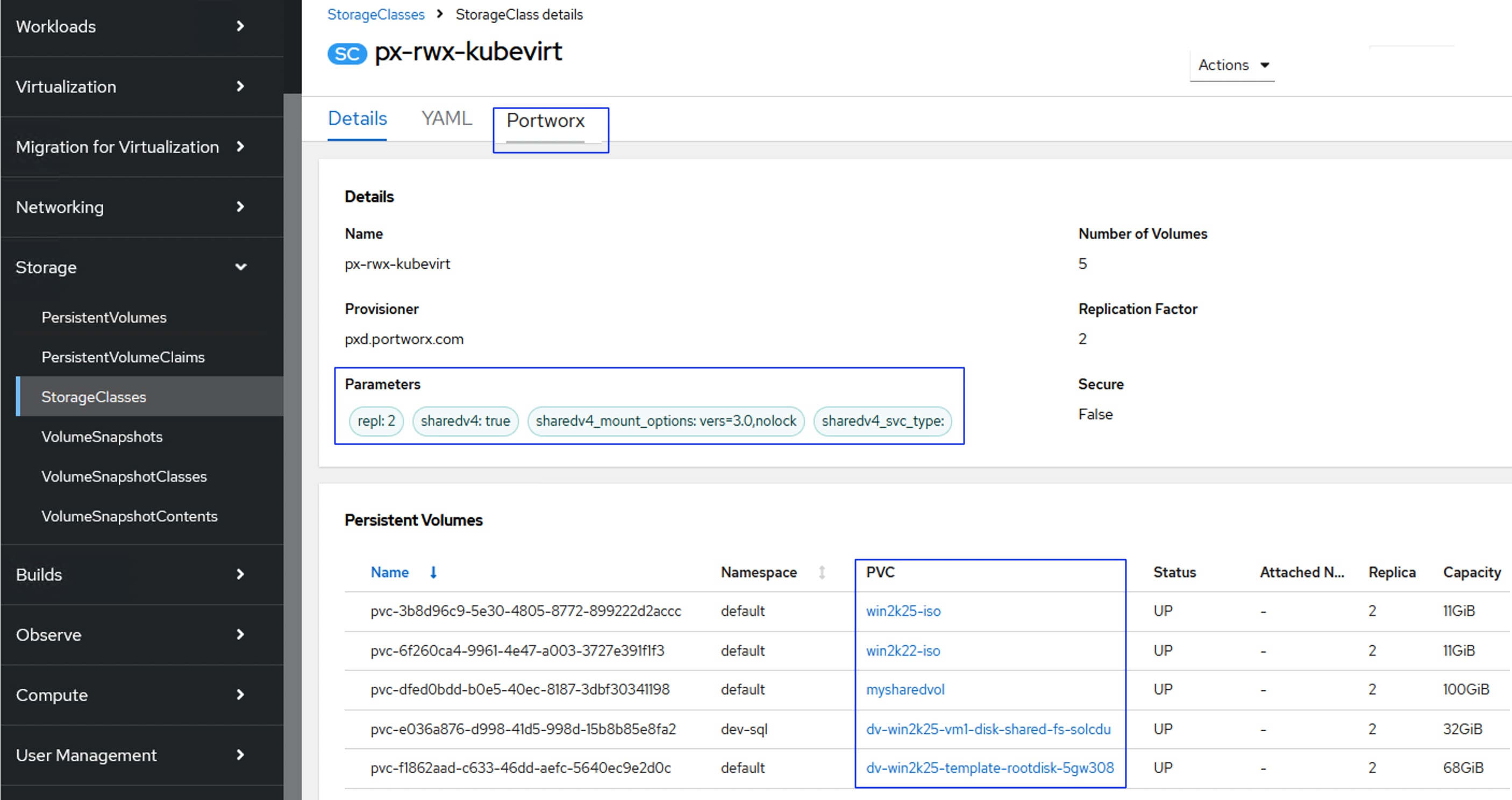This screenshot has height=800, width=1512.
Task: Click the sidebar vertical scrollbar
Action: pos(293,411)
